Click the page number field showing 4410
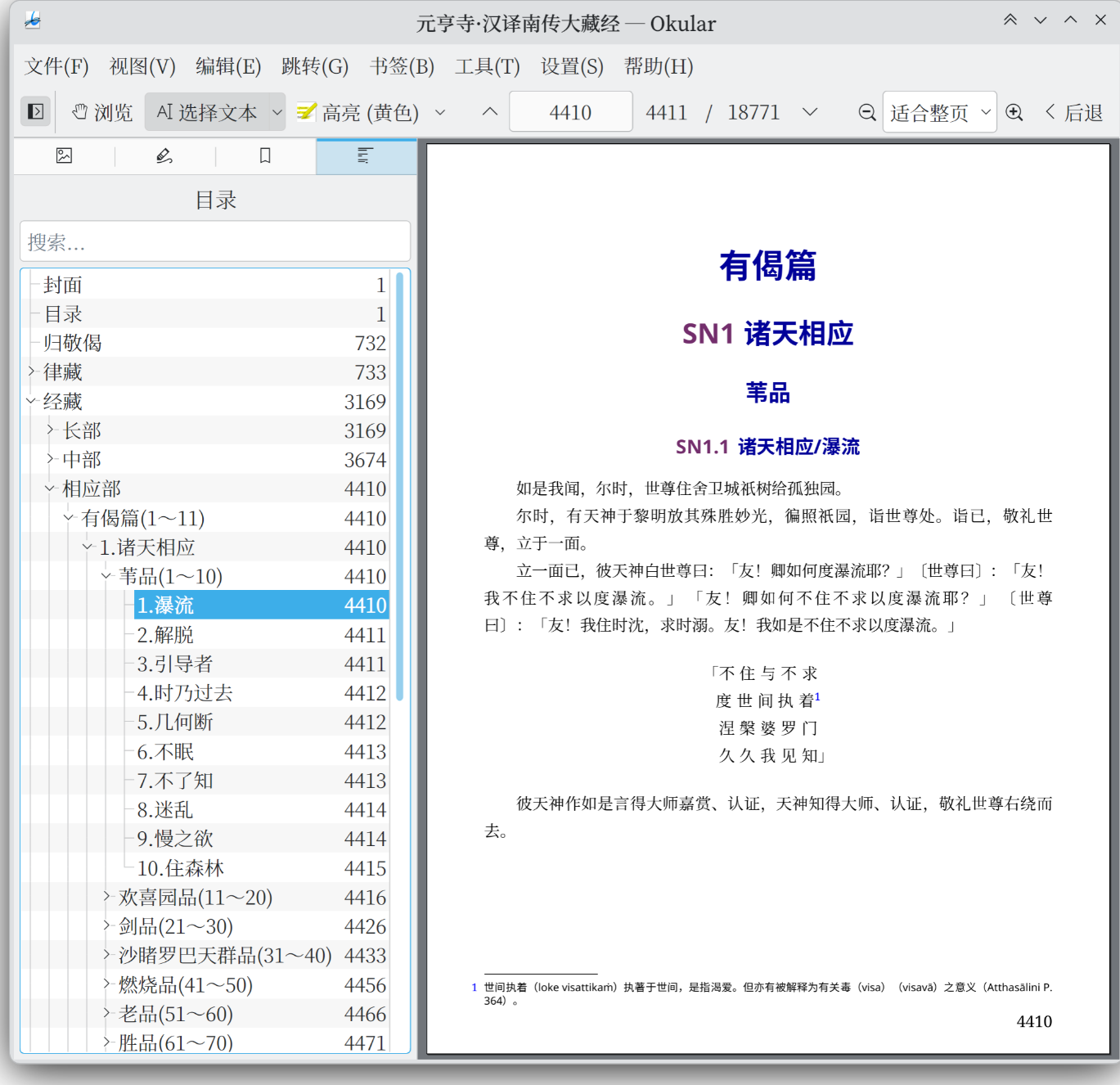Image resolution: width=1120 pixels, height=1085 pixels. pyautogui.click(x=570, y=112)
